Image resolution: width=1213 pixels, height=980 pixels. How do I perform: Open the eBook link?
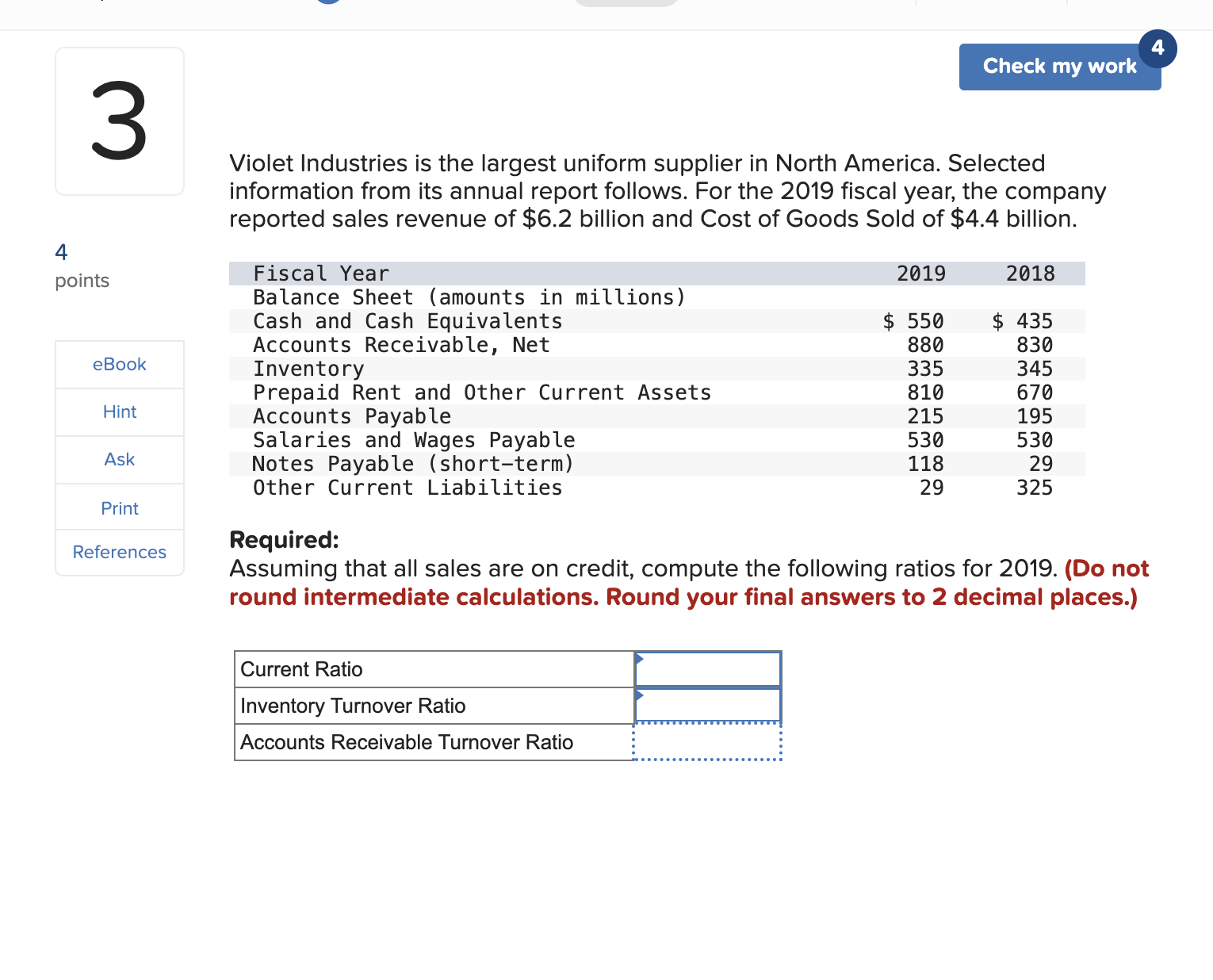tap(120, 364)
